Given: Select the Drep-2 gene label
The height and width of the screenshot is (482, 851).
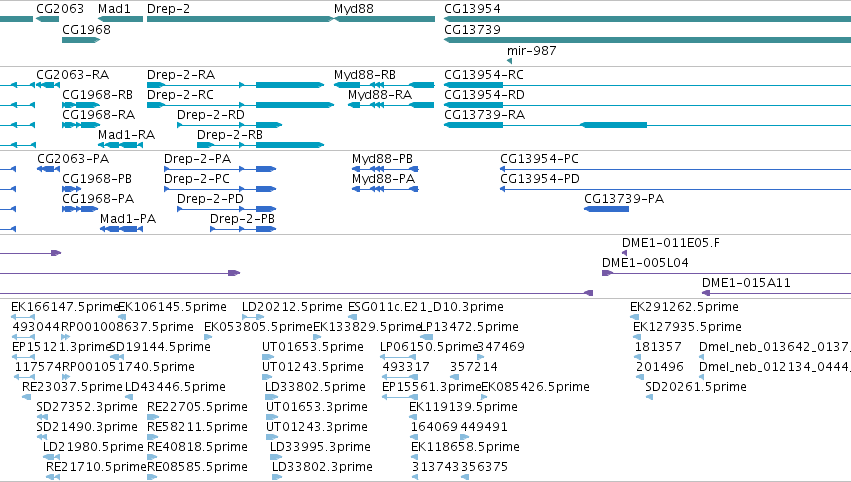Looking at the screenshot, I should pyautogui.click(x=168, y=9).
